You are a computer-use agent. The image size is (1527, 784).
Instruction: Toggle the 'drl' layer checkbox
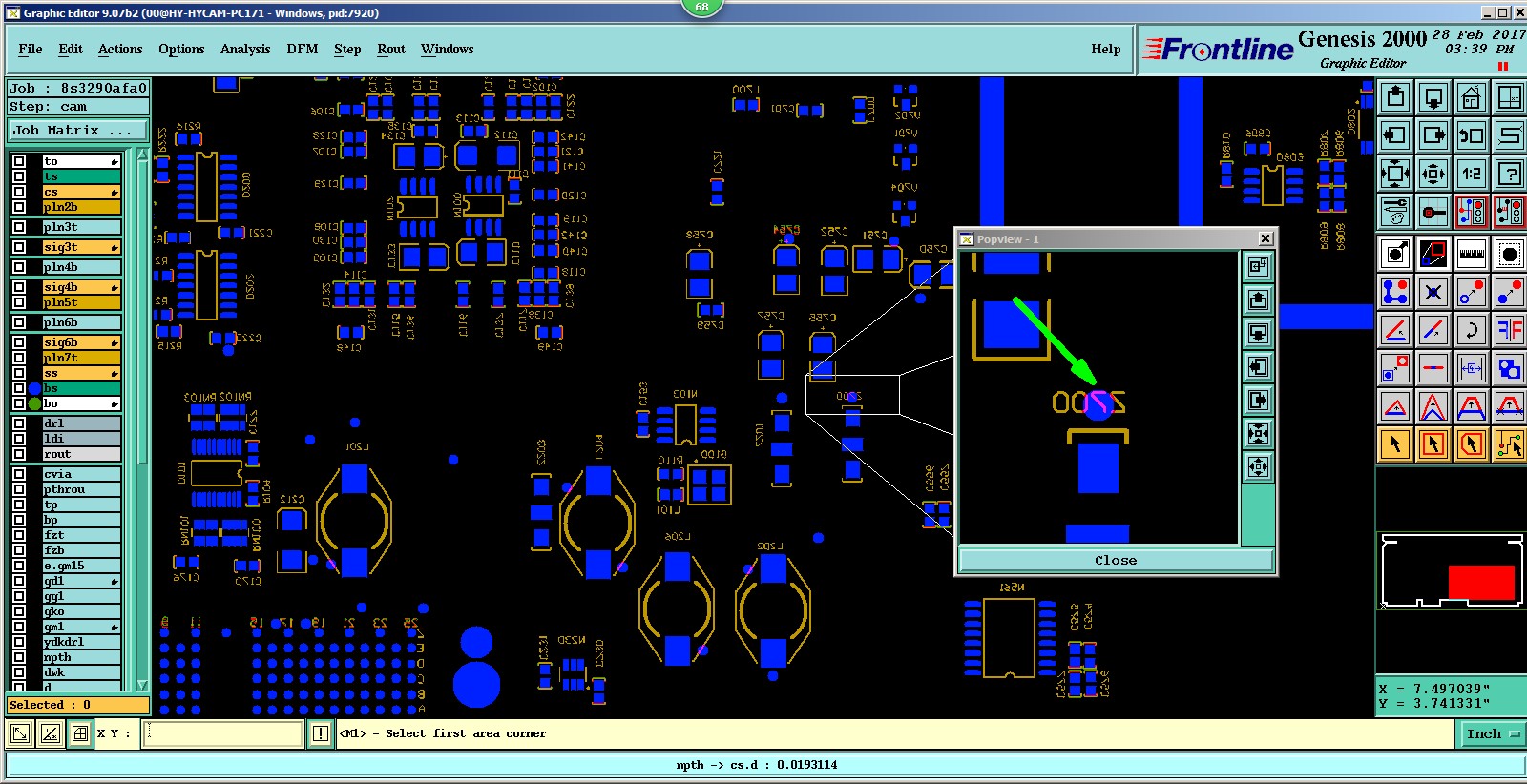pos(19,423)
